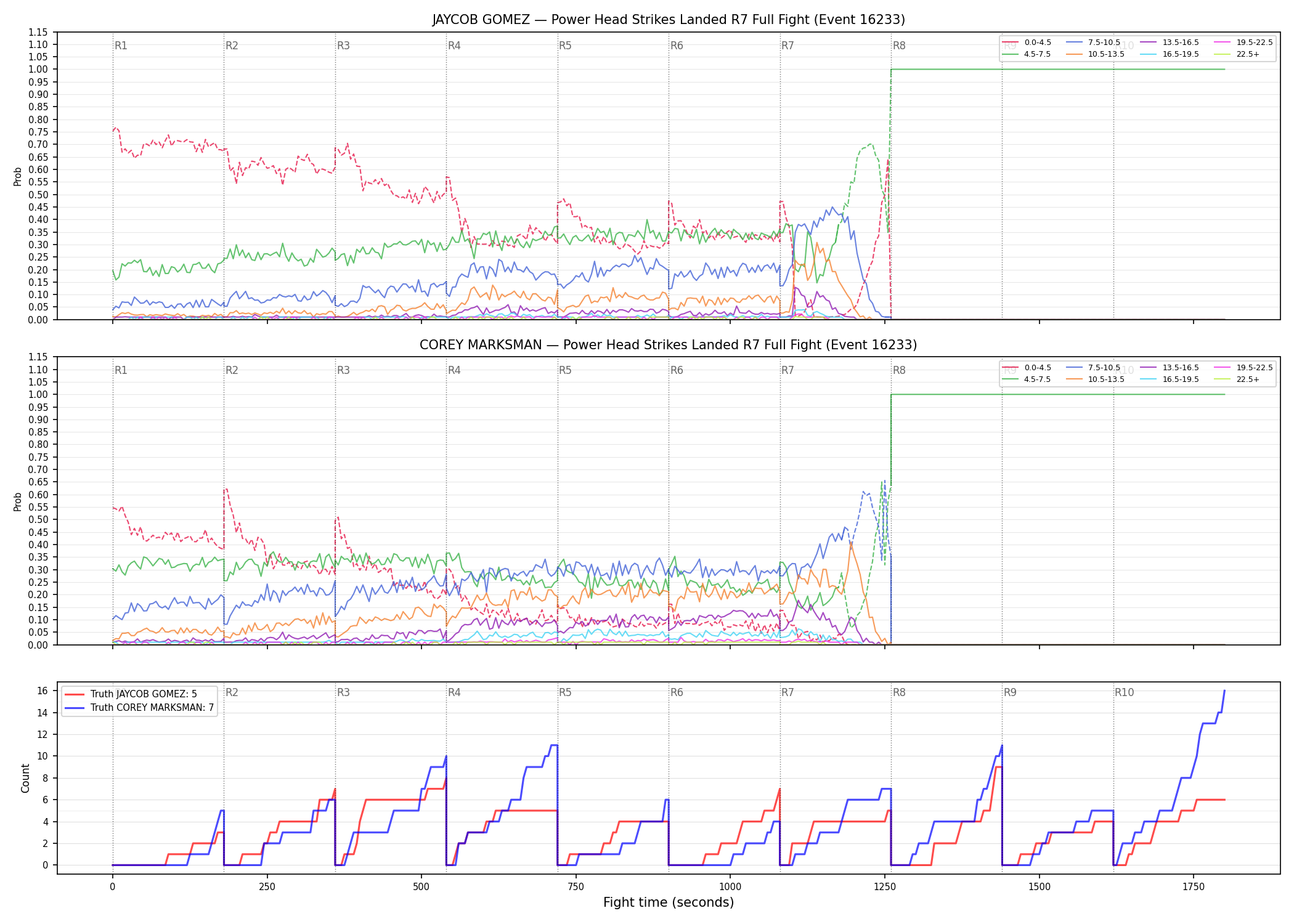Viewport: 1294px width, 924px height.
Task: Click the Truth JAYCOB GOMEZ: 5 legend entry
Action: (131, 694)
